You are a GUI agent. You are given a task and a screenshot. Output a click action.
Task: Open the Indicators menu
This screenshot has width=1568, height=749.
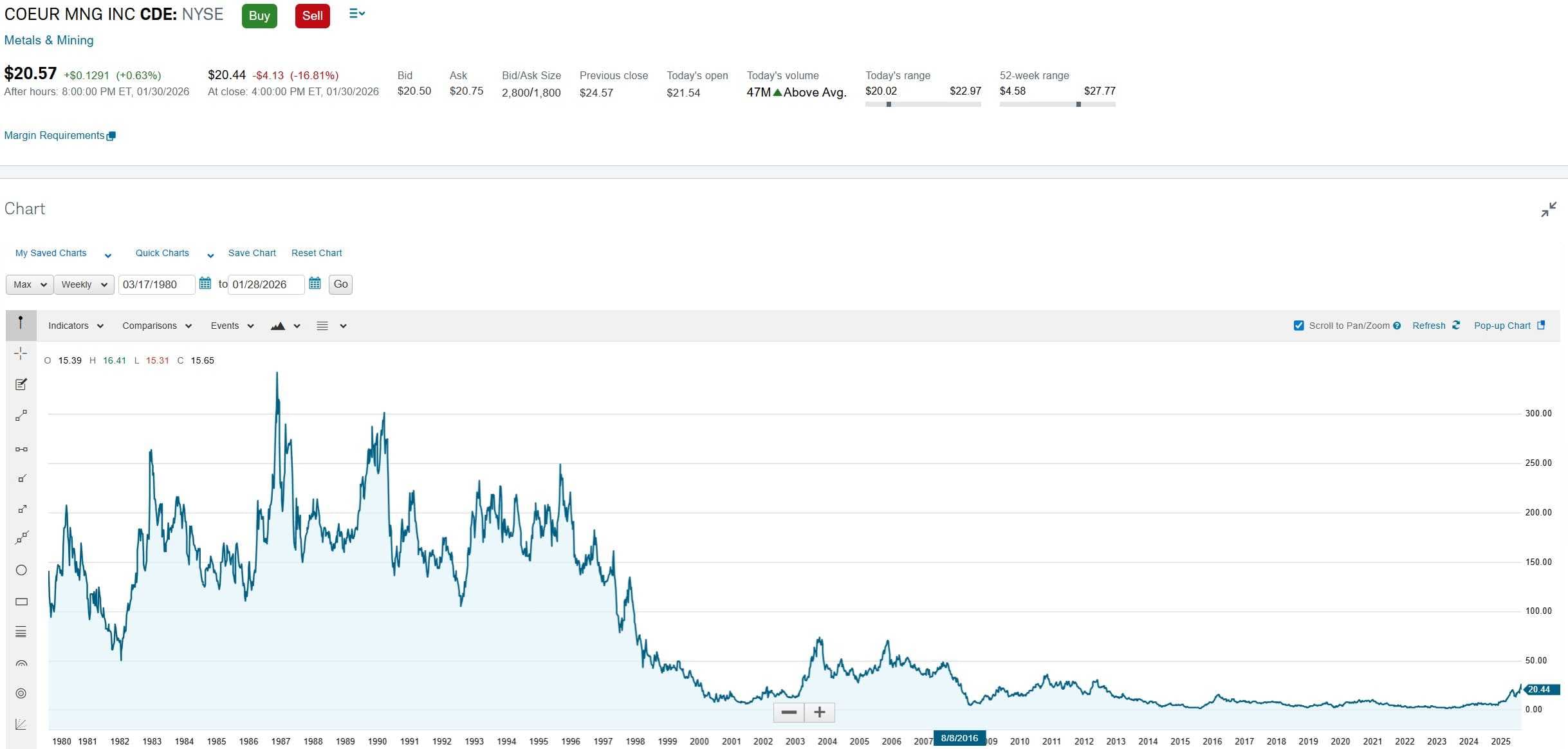tap(76, 326)
